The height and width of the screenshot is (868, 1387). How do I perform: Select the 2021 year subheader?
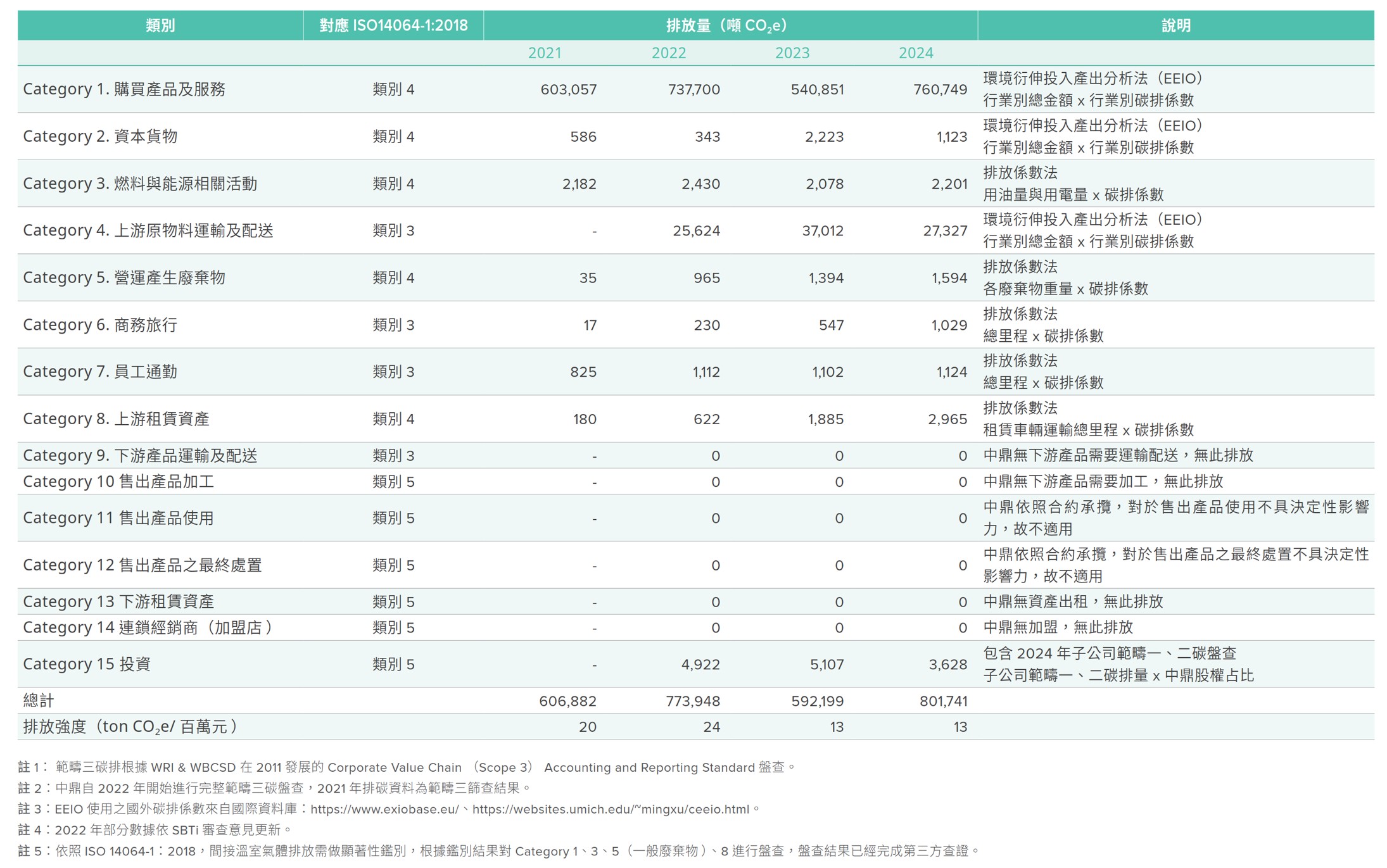pos(545,53)
